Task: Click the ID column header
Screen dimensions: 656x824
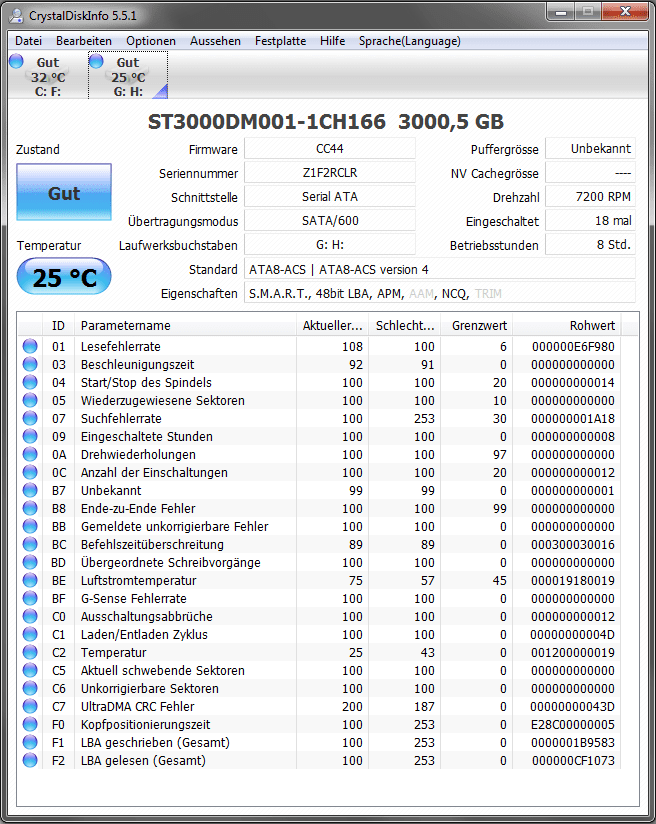Action: [58, 325]
